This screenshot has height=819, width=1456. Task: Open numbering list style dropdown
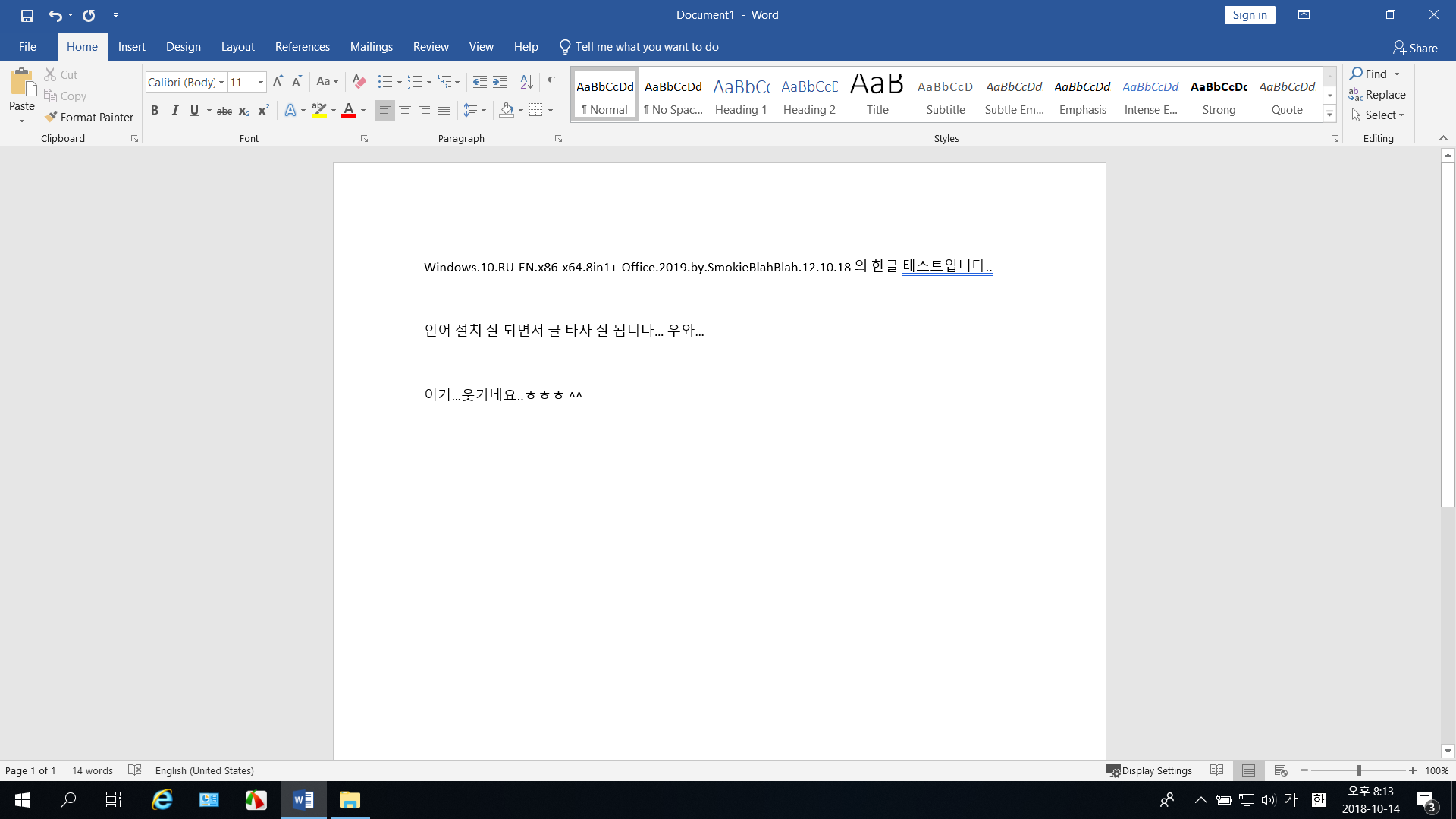tap(429, 82)
